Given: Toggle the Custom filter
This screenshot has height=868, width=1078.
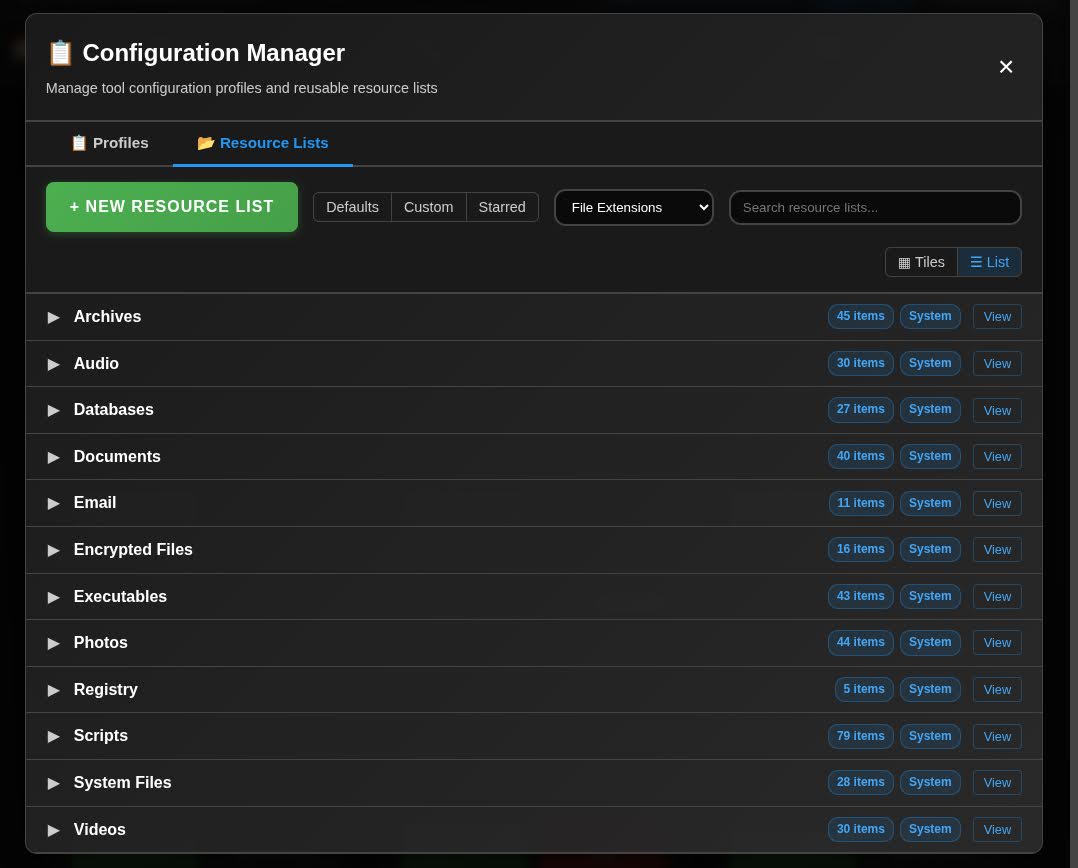Looking at the screenshot, I should pyautogui.click(x=428, y=207).
